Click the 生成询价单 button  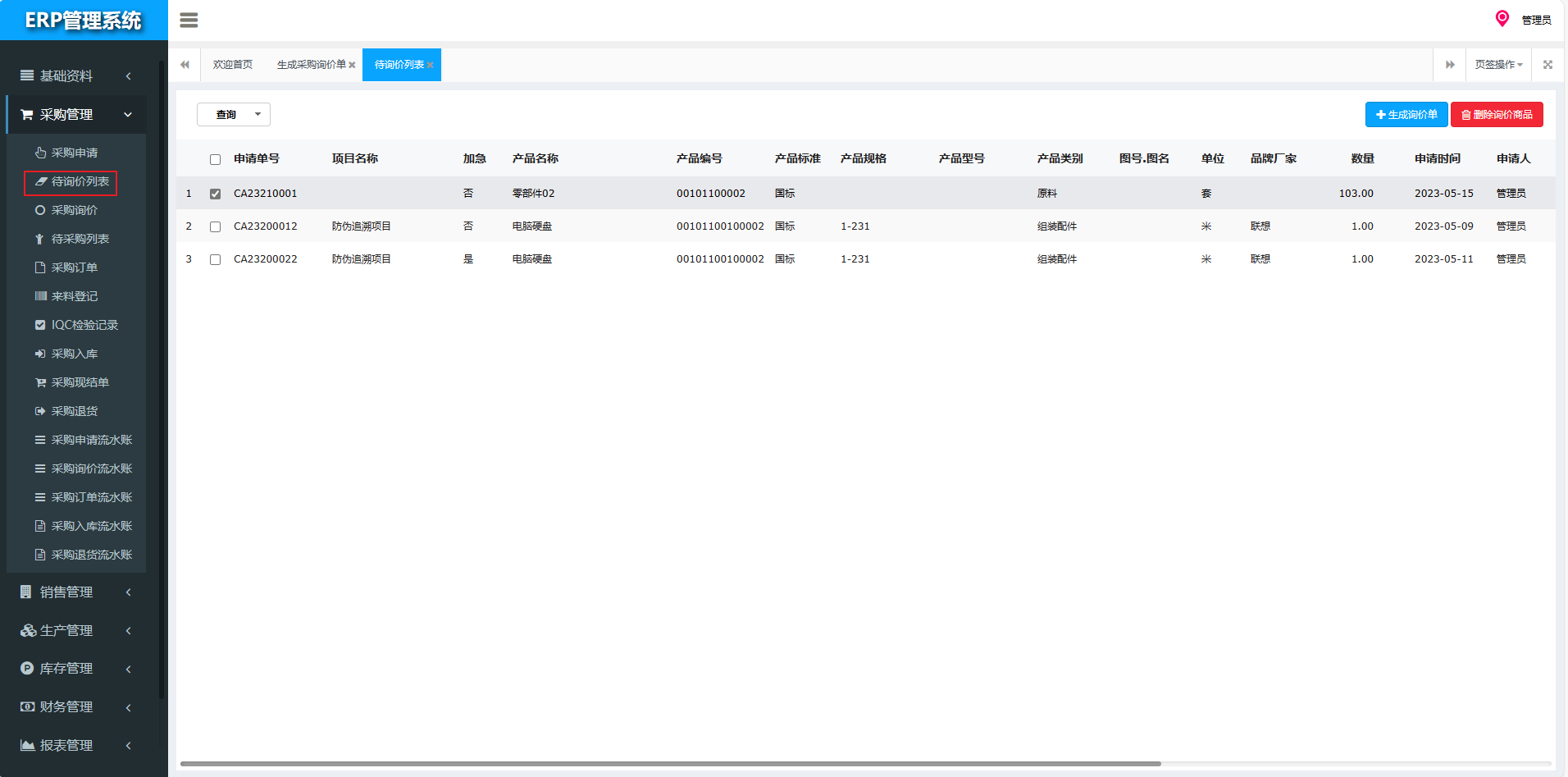(x=1406, y=115)
